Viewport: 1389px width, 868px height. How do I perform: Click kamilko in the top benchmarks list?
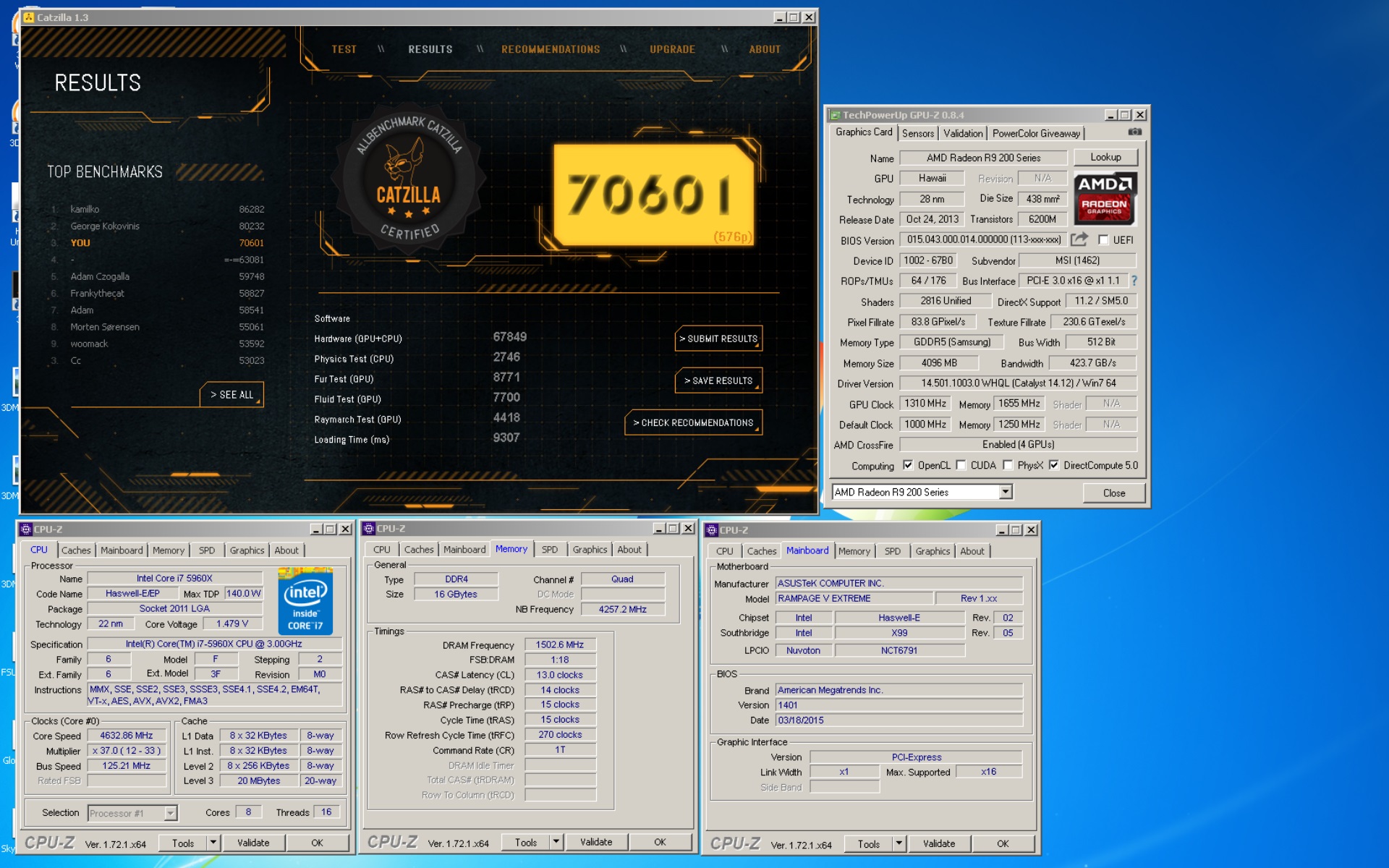[85, 209]
